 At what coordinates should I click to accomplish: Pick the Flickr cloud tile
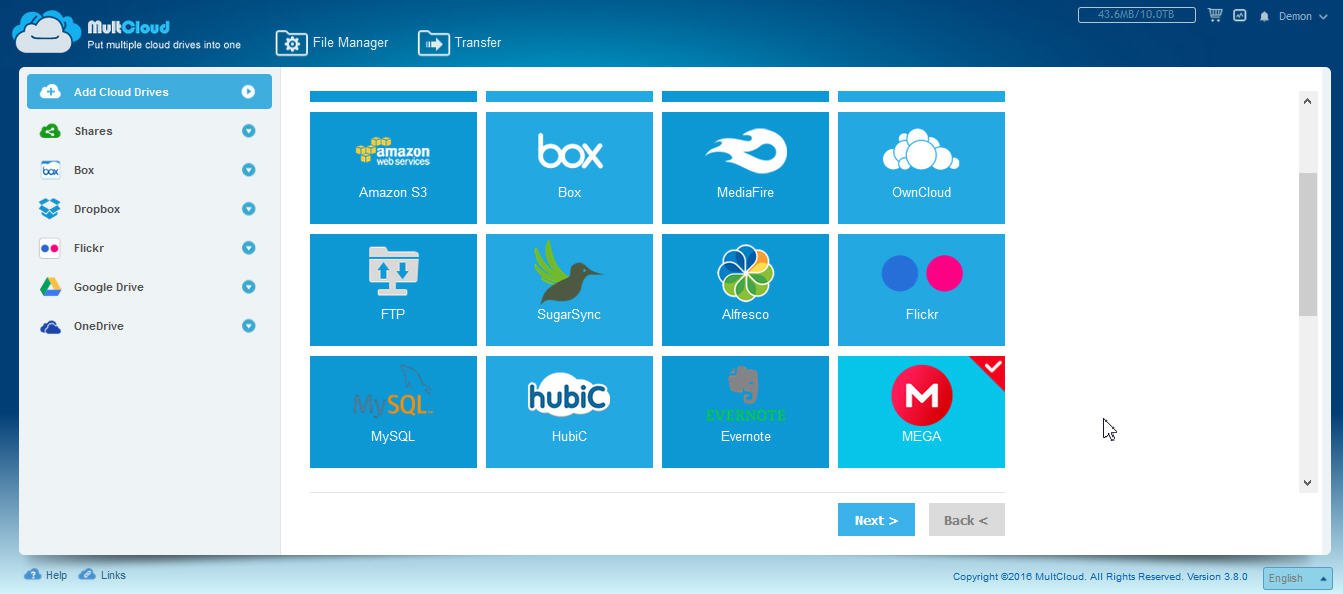coord(921,290)
